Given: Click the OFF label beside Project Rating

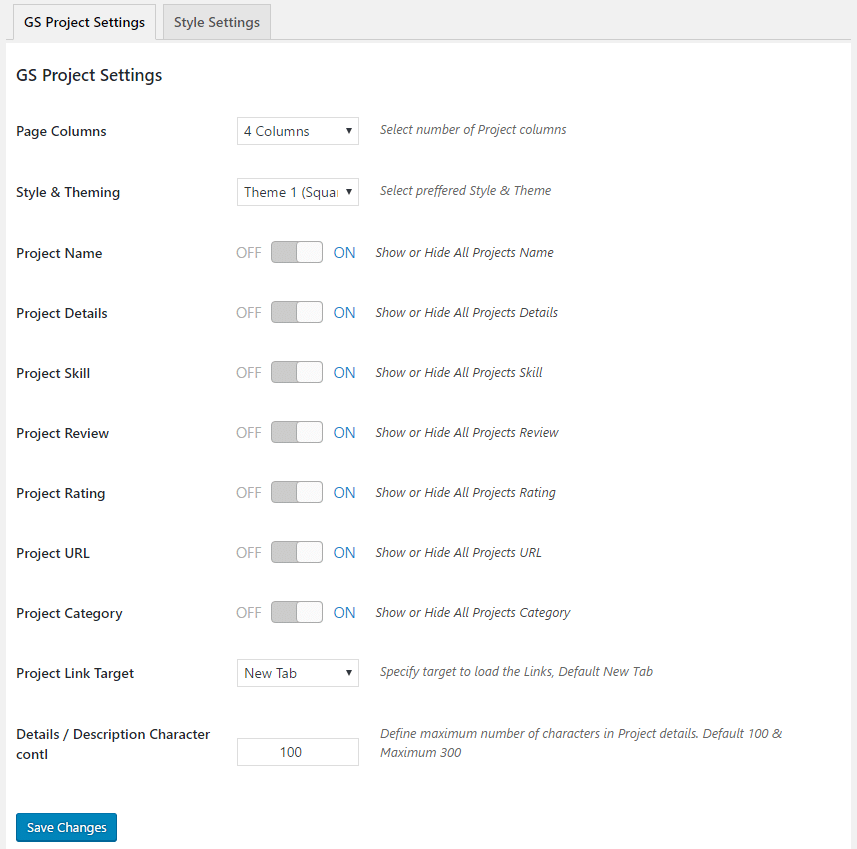Looking at the screenshot, I should 248,492.
